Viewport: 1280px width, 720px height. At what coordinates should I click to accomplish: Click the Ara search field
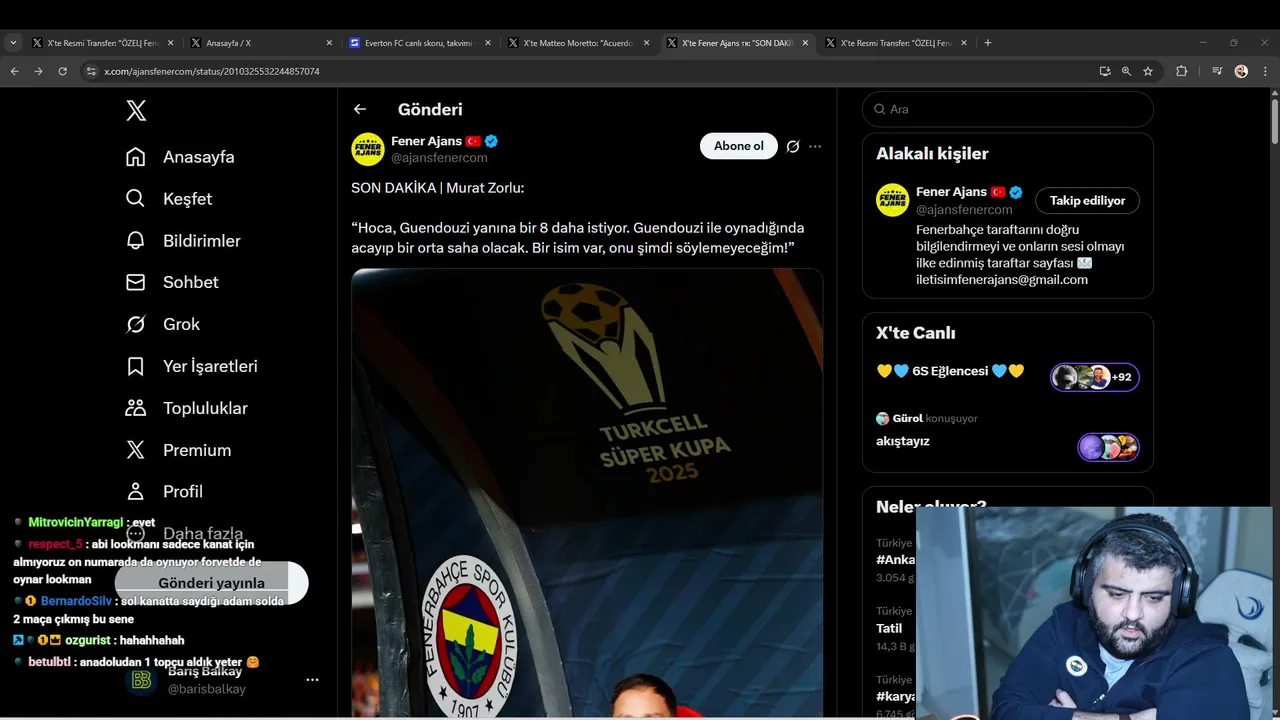1007,109
